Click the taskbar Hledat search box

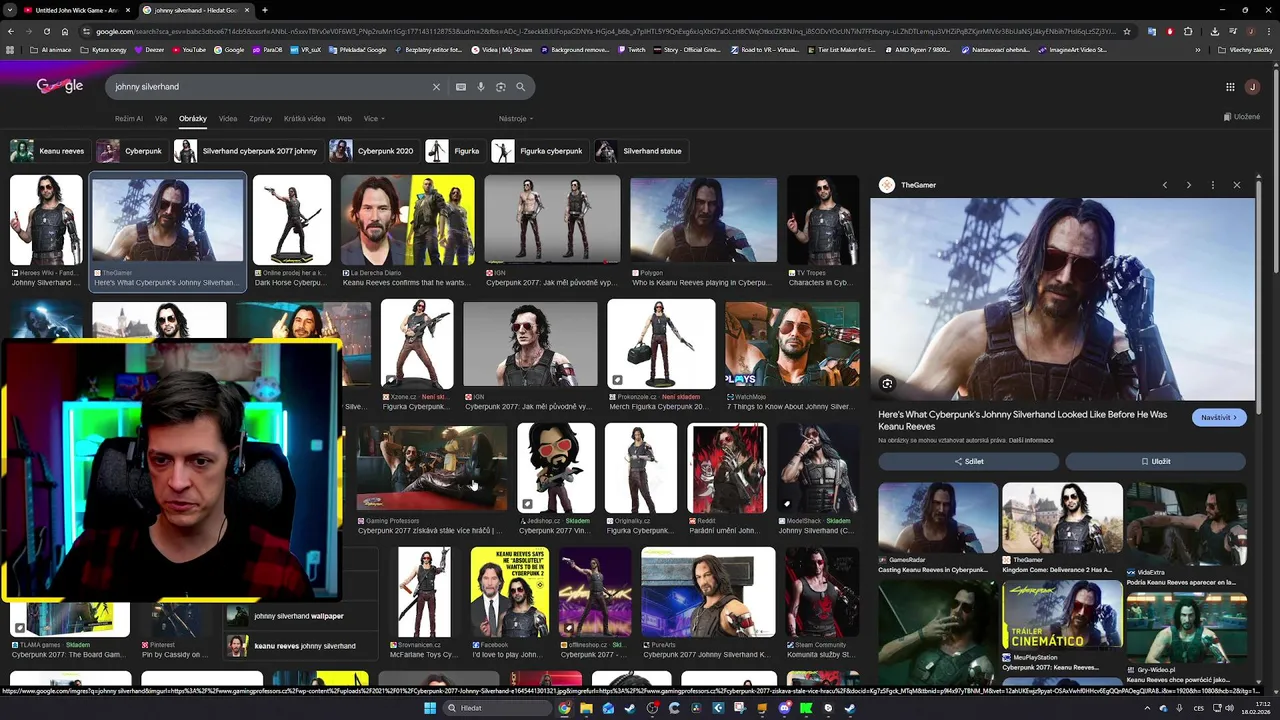[x=497, y=708]
